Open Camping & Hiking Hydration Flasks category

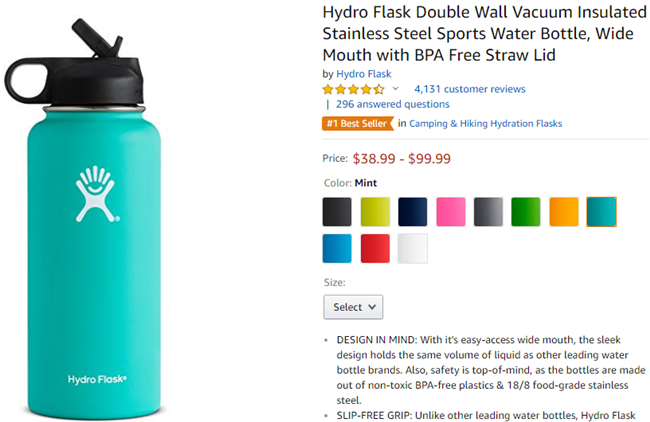pyautogui.click(x=485, y=124)
